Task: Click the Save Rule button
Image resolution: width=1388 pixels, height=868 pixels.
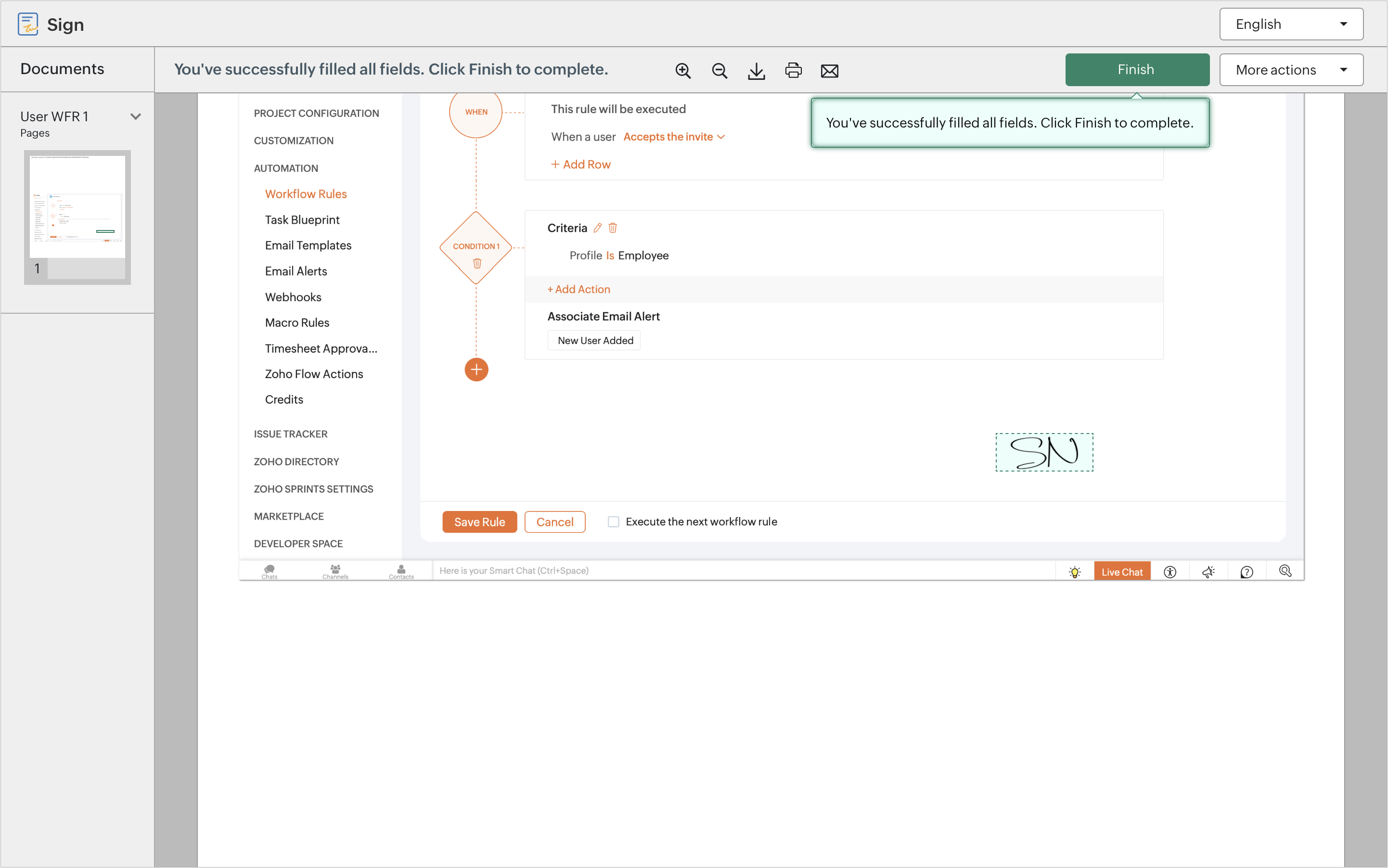Action: (479, 522)
